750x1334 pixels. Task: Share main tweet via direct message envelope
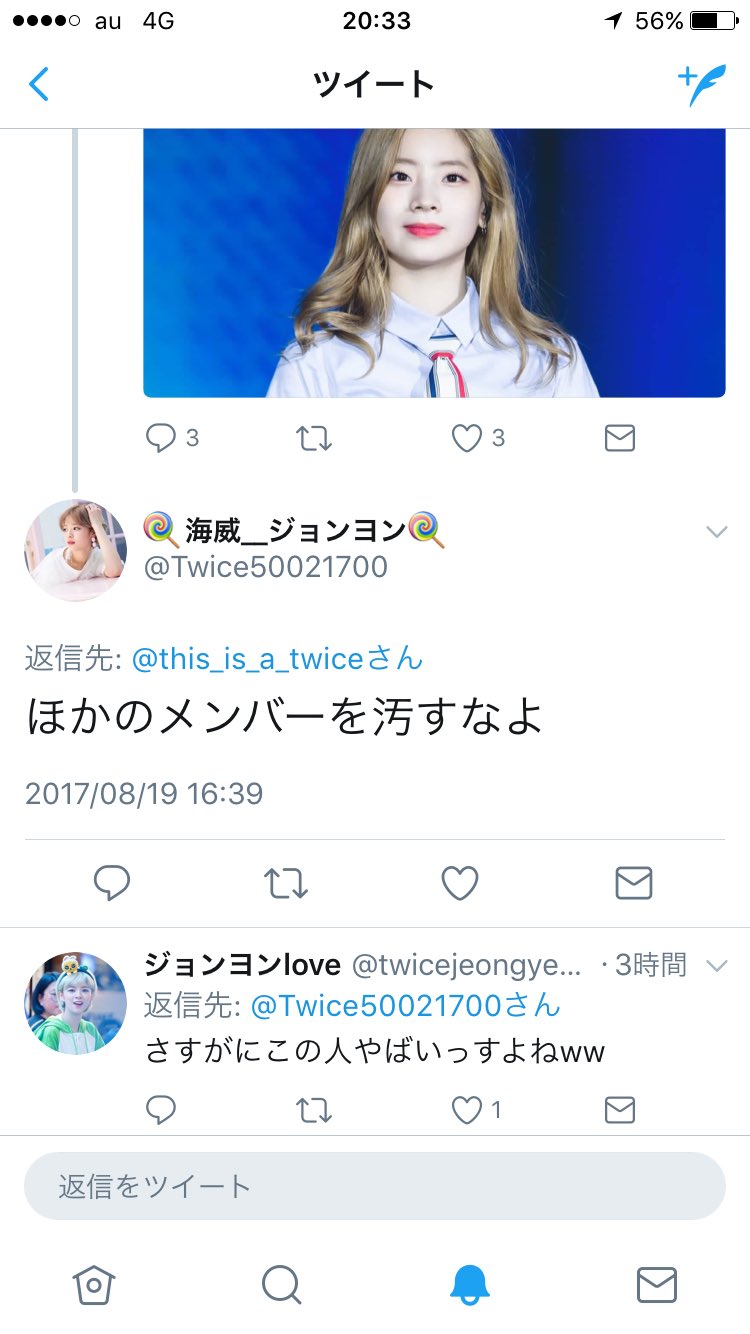tap(633, 883)
